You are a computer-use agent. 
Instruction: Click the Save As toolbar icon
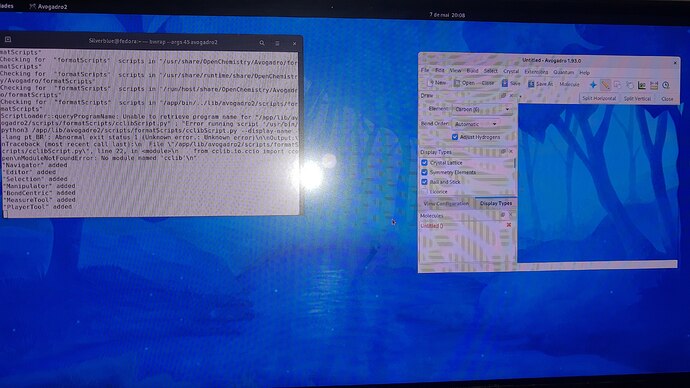point(531,84)
